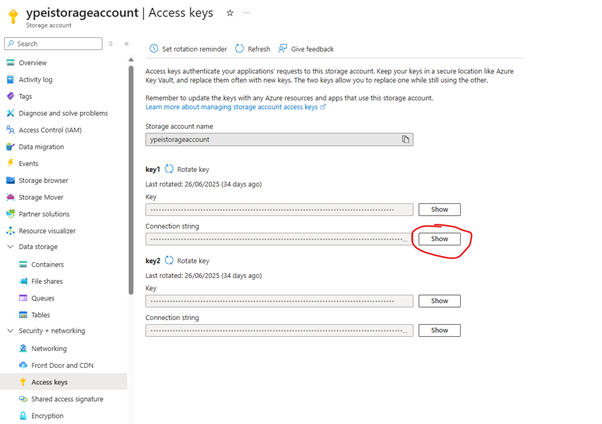Click the Diagnose and solve problems wrench icon
Viewport: 602px width, 424px height.
click(x=10, y=113)
